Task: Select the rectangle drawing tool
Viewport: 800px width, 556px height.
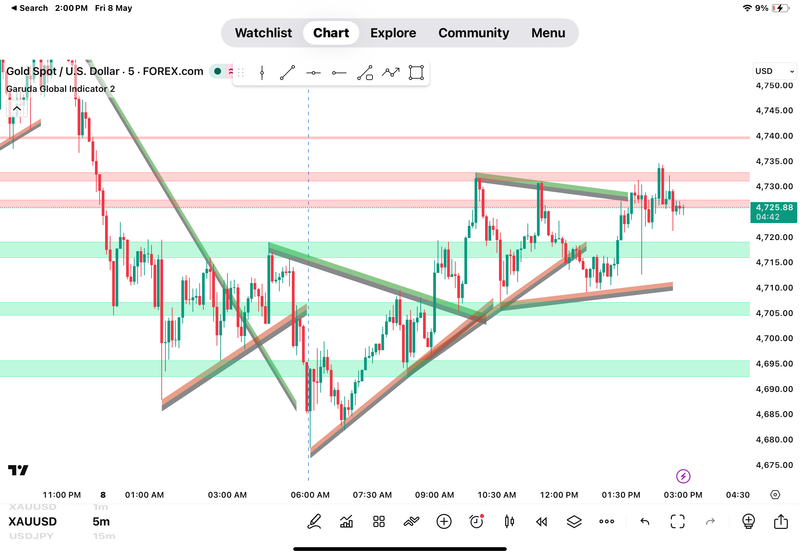Action: [x=416, y=73]
